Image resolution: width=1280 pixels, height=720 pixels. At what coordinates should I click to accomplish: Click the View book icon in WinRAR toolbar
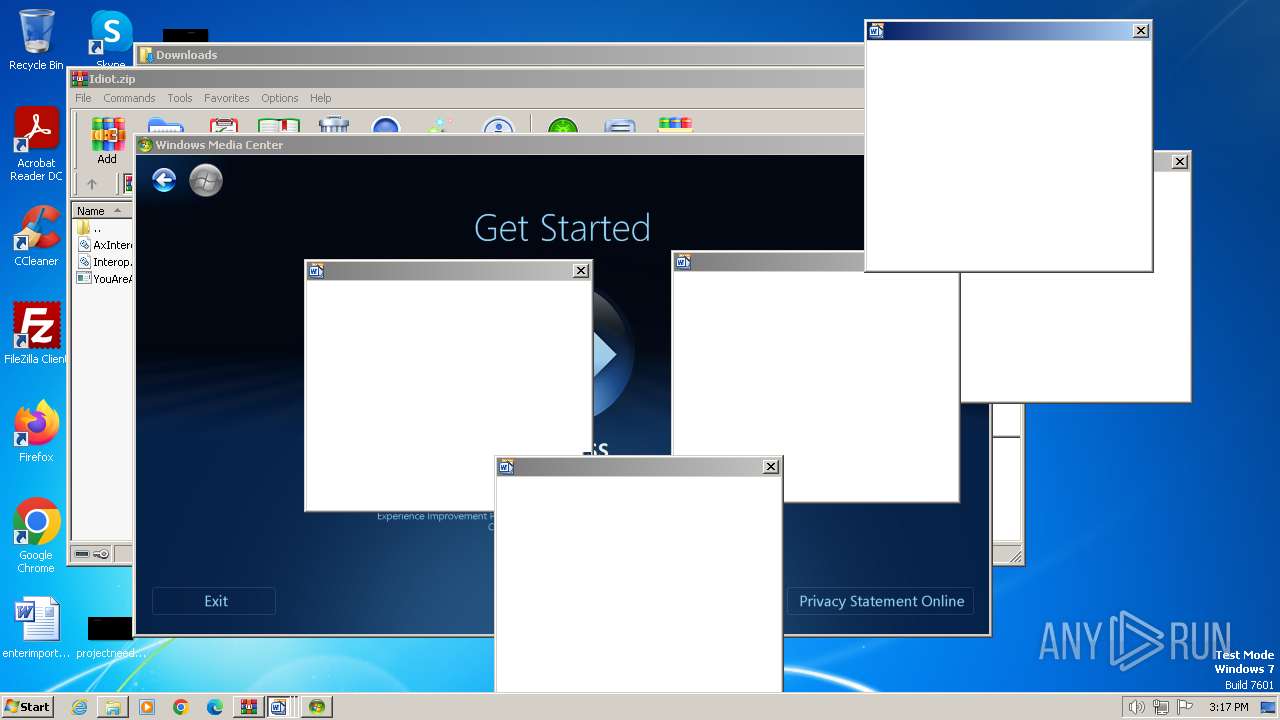coord(279,126)
